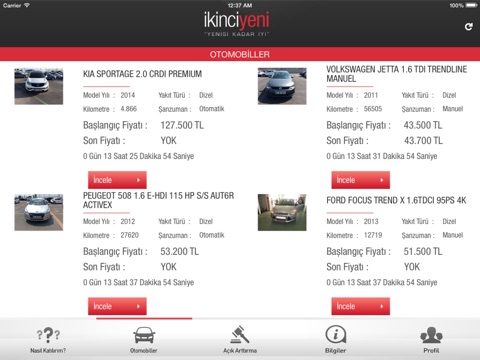The width and height of the screenshot is (480, 360).
Task: Tap the Wi-Fi icon next to Carrier
Action: pyautogui.click(x=27, y=5)
